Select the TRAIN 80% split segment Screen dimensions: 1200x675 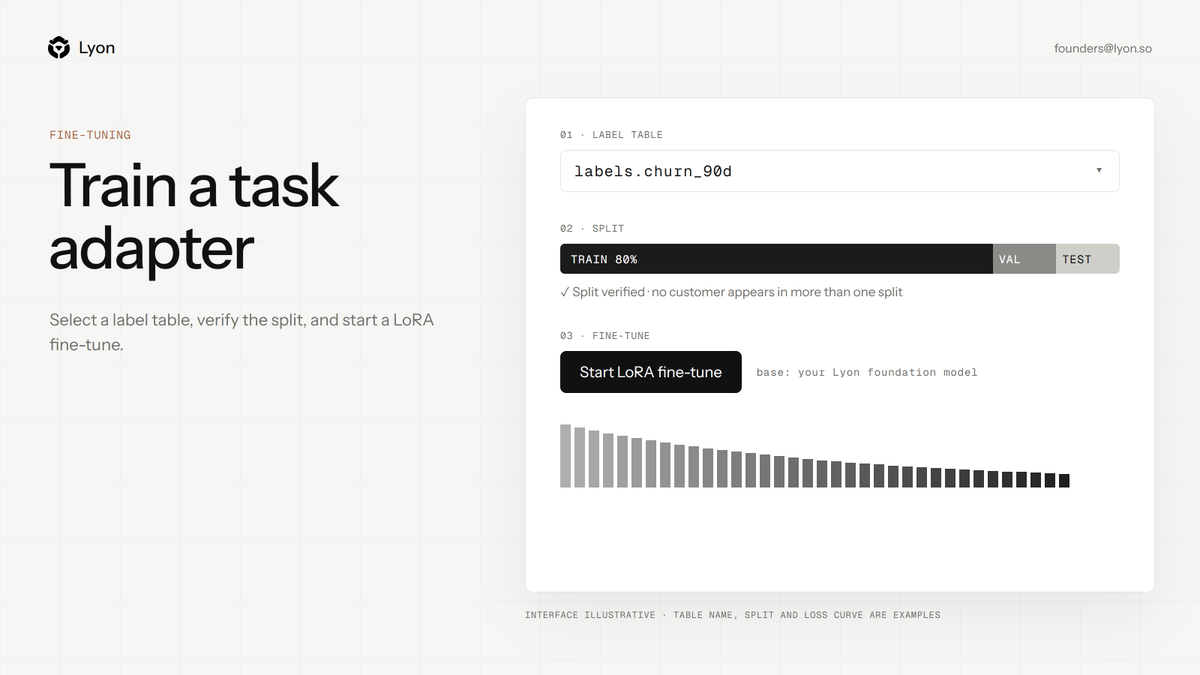coord(776,259)
